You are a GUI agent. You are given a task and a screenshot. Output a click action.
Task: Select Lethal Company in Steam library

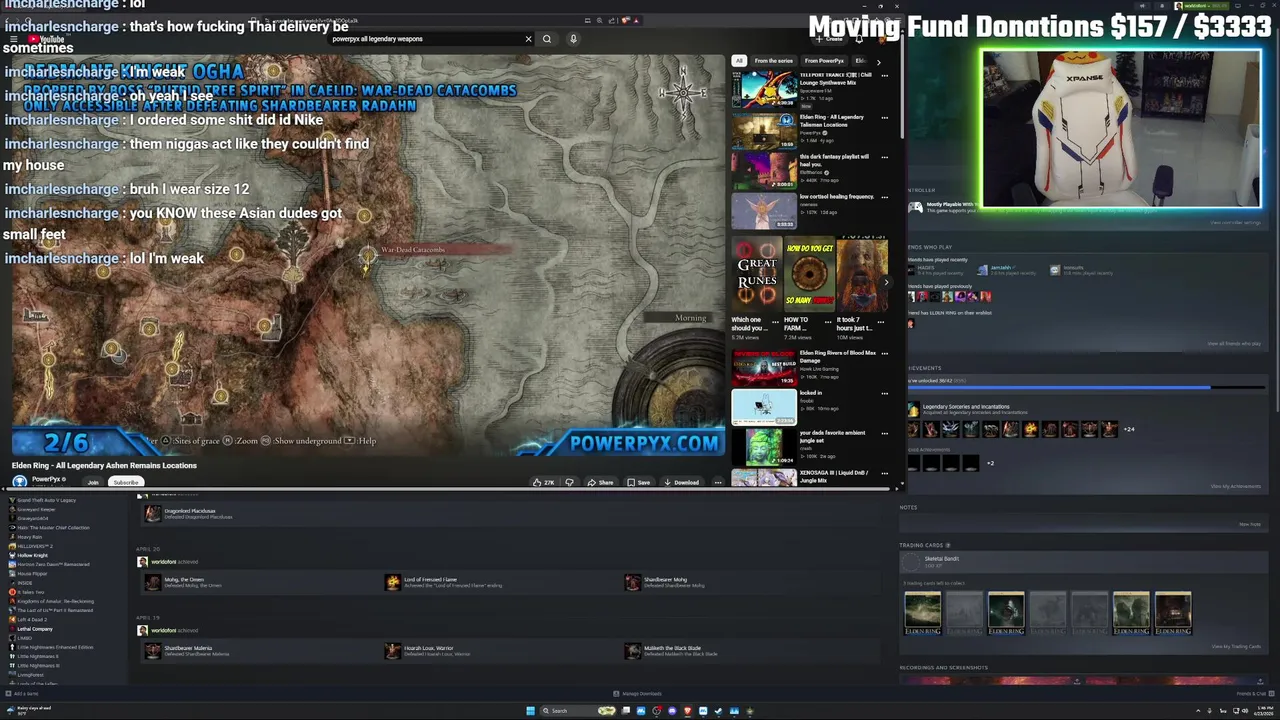pos(34,629)
